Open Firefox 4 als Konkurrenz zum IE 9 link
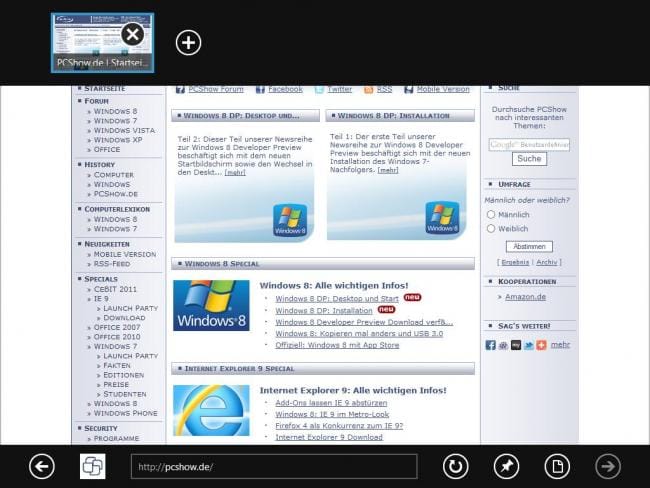 click(x=339, y=426)
